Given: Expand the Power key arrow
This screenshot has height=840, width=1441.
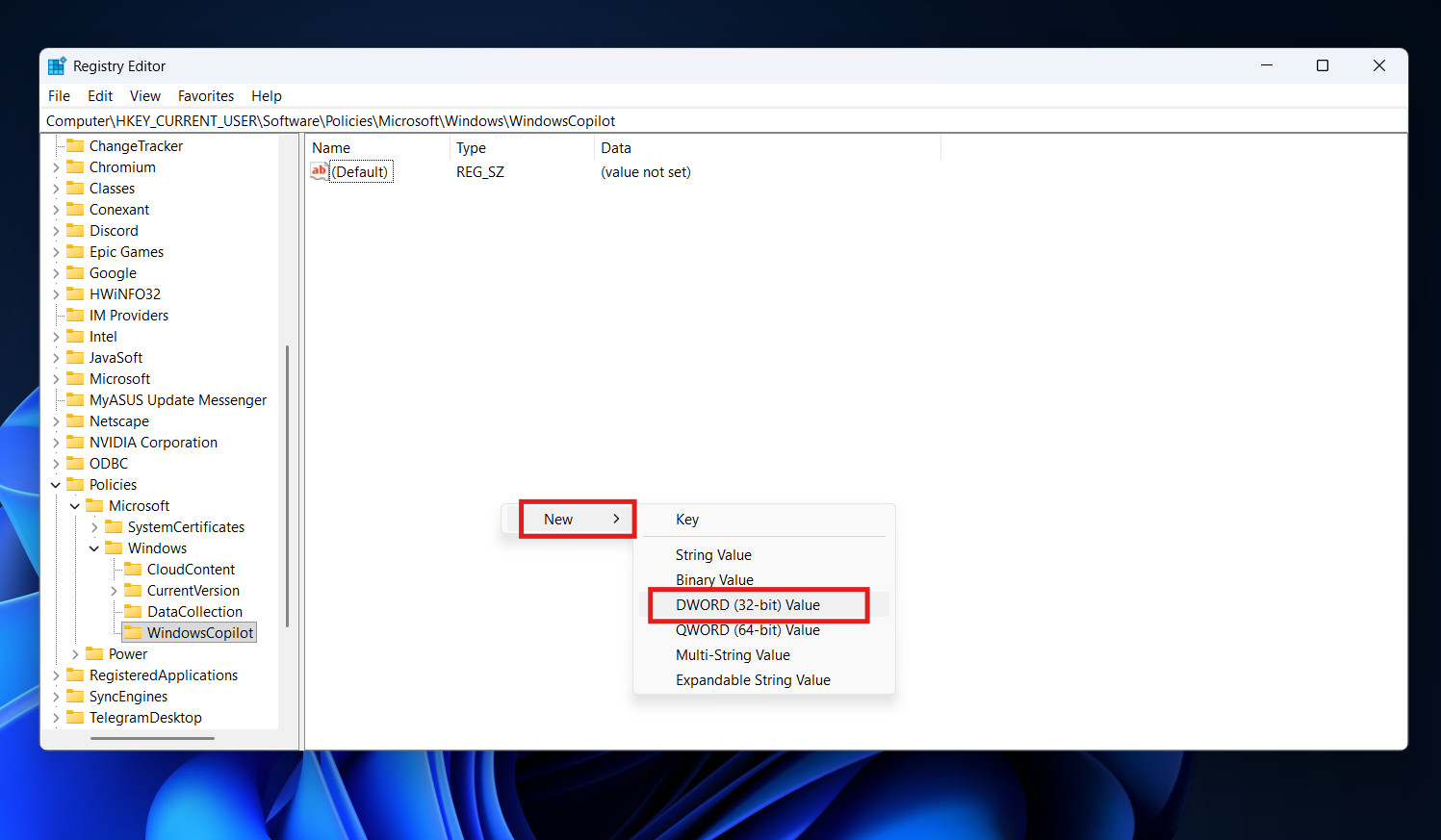Looking at the screenshot, I should click(x=75, y=654).
